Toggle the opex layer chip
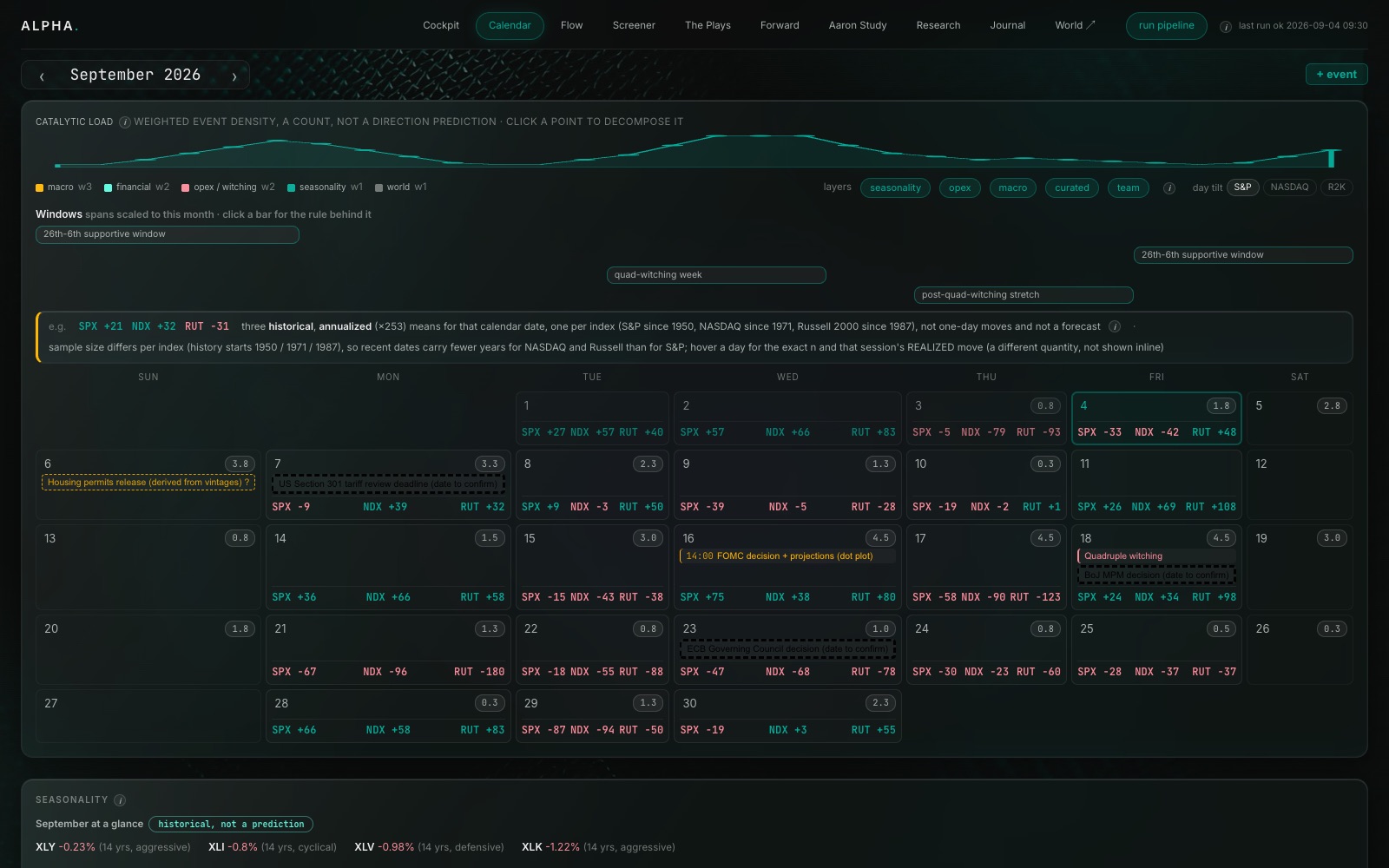Image resolution: width=1389 pixels, height=868 pixels. tap(959, 187)
